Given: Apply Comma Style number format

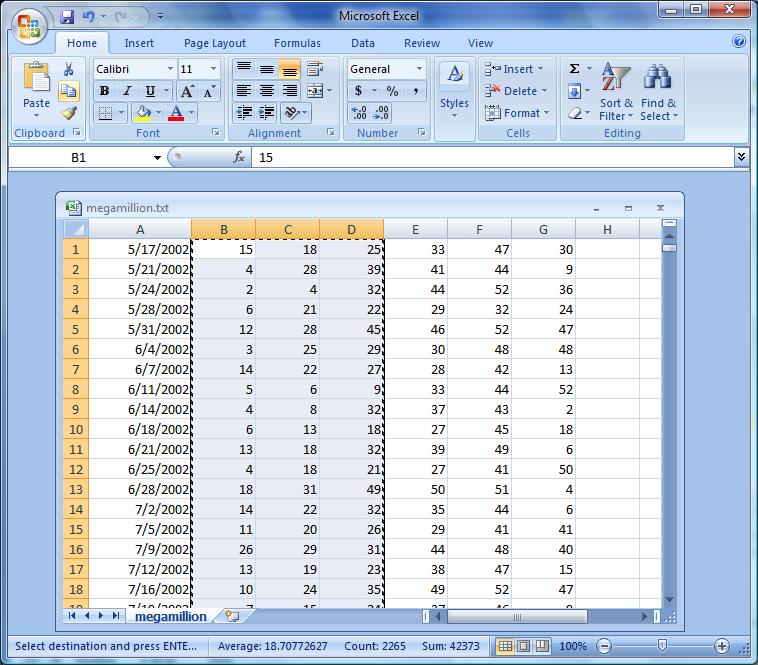Looking at the screenshot, I should pos(415,91).
